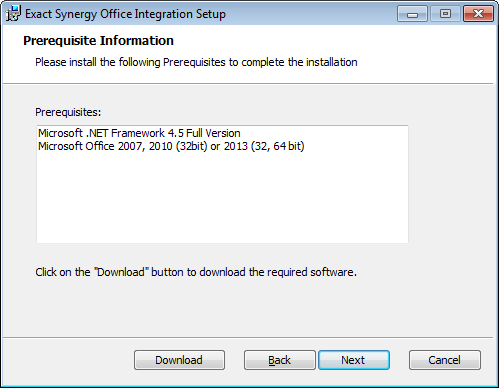Click the word 'installation' in the subtitle
The image size is (499, 388).
332,62
